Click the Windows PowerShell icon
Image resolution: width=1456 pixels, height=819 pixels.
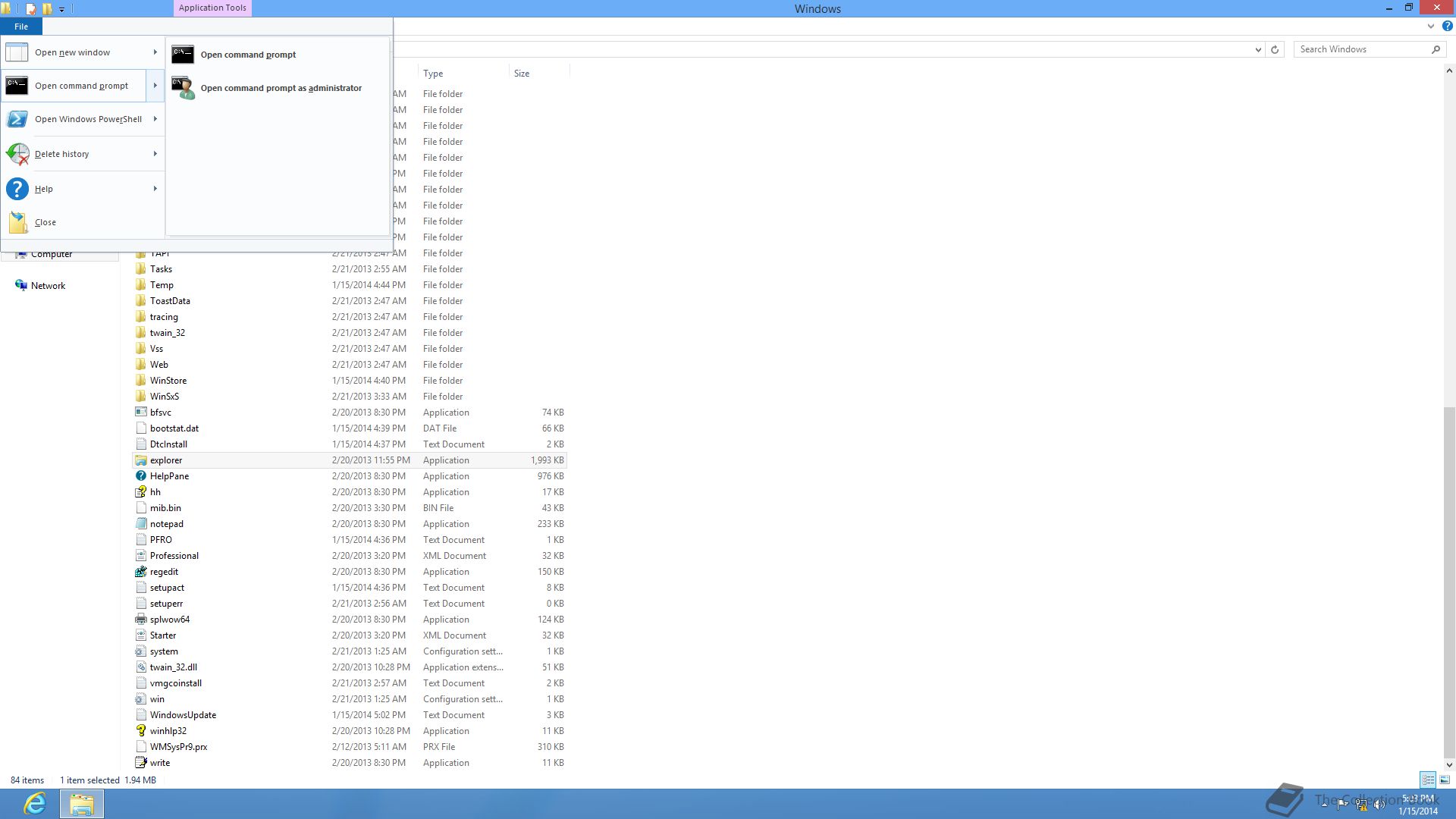(x=17, y=119)
